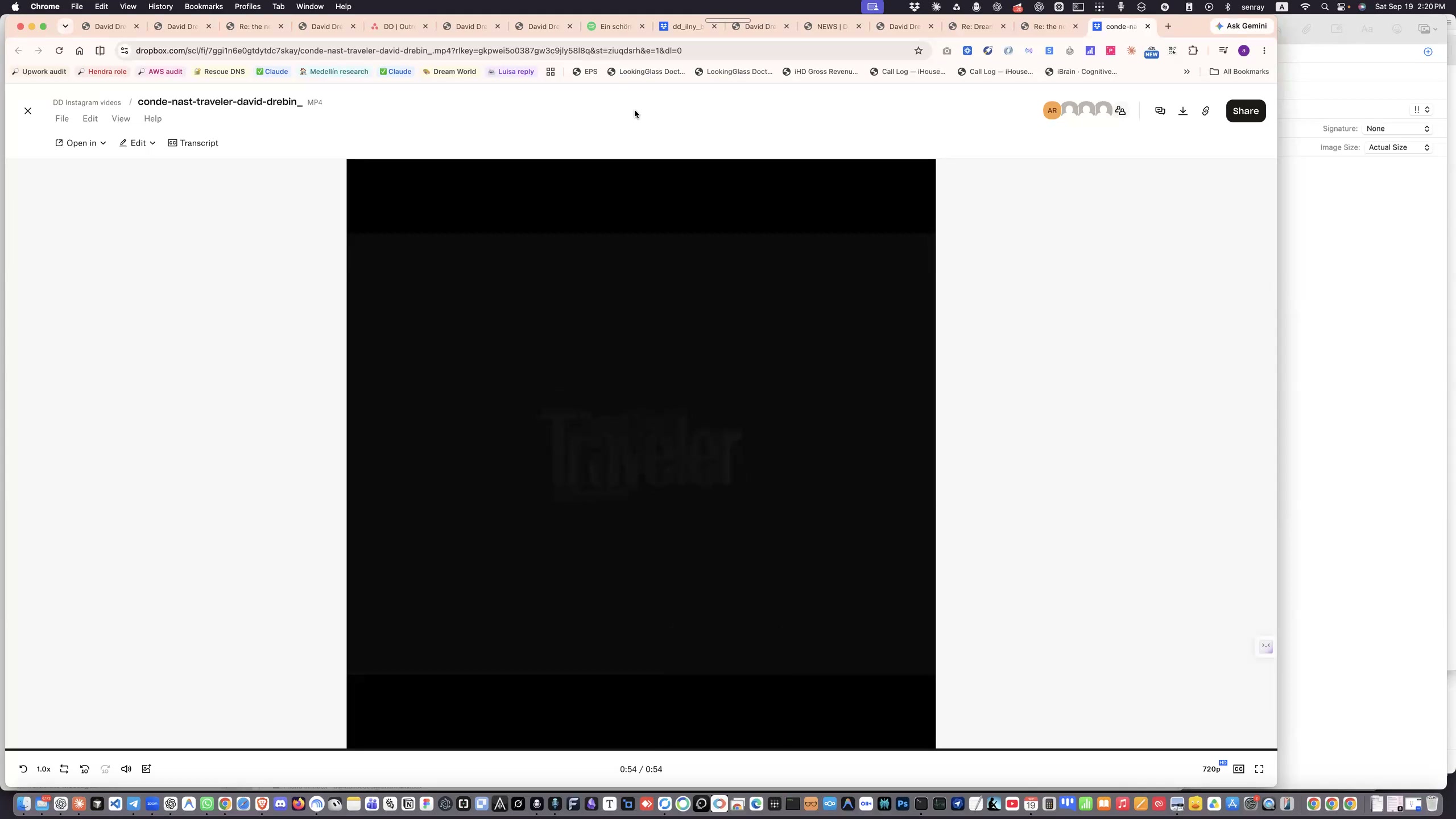Click the address bar URL
Screen dimensions: 1456x819
click(408, 51)
